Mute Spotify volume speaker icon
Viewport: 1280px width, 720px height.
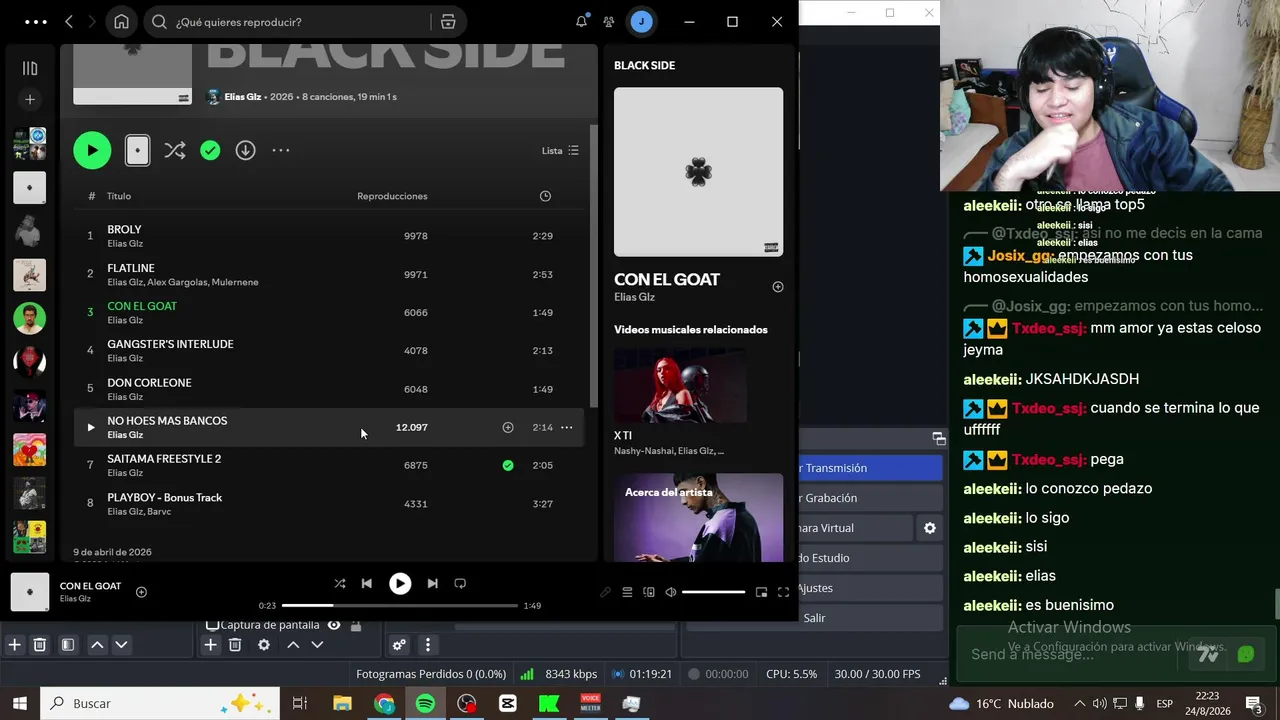671,592
